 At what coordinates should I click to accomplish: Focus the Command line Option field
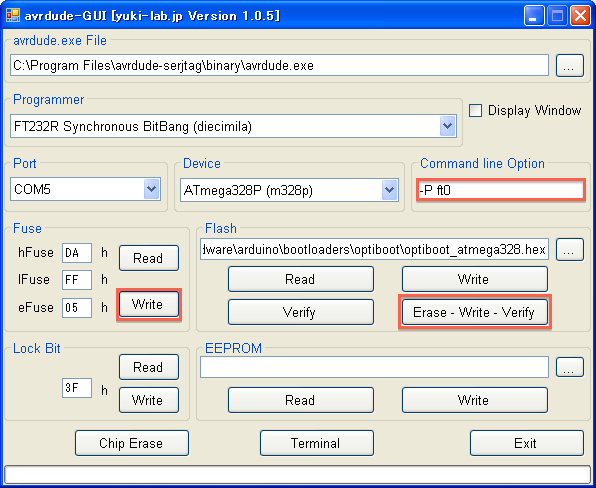pyautogui.click(x=500, y=190)
